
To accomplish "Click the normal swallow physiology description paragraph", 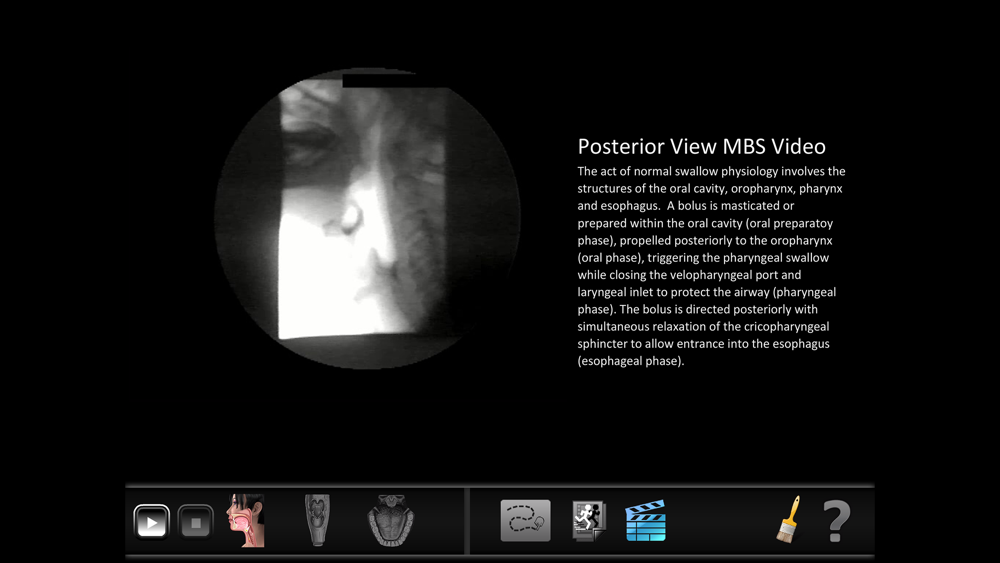I will click(711, 266).
